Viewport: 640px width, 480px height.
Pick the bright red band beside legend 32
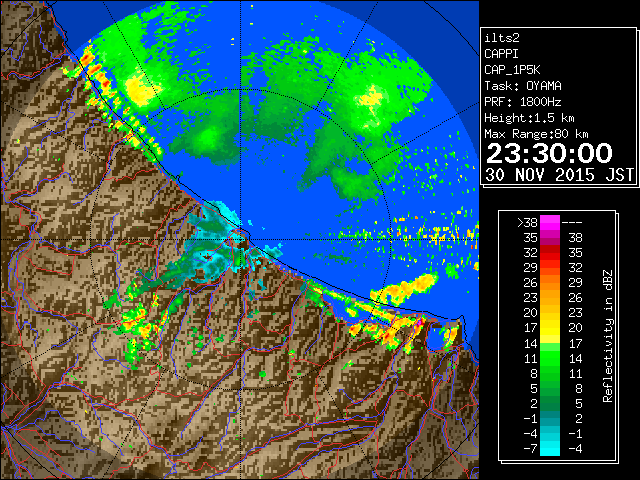pyautogui.click(x=550, y=253)
